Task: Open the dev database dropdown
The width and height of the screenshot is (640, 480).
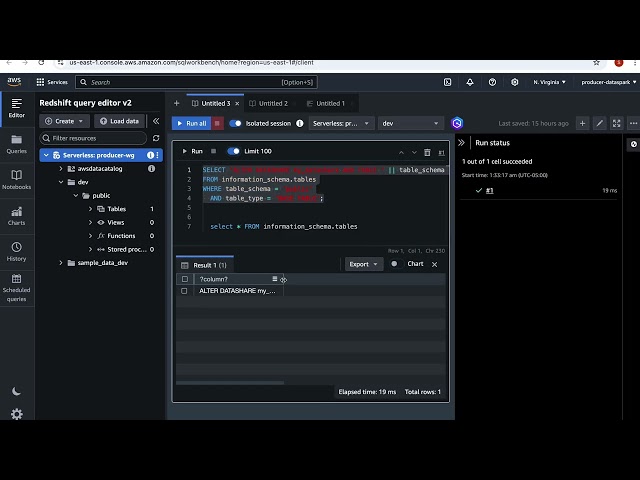Action: [x=411, y=123]
